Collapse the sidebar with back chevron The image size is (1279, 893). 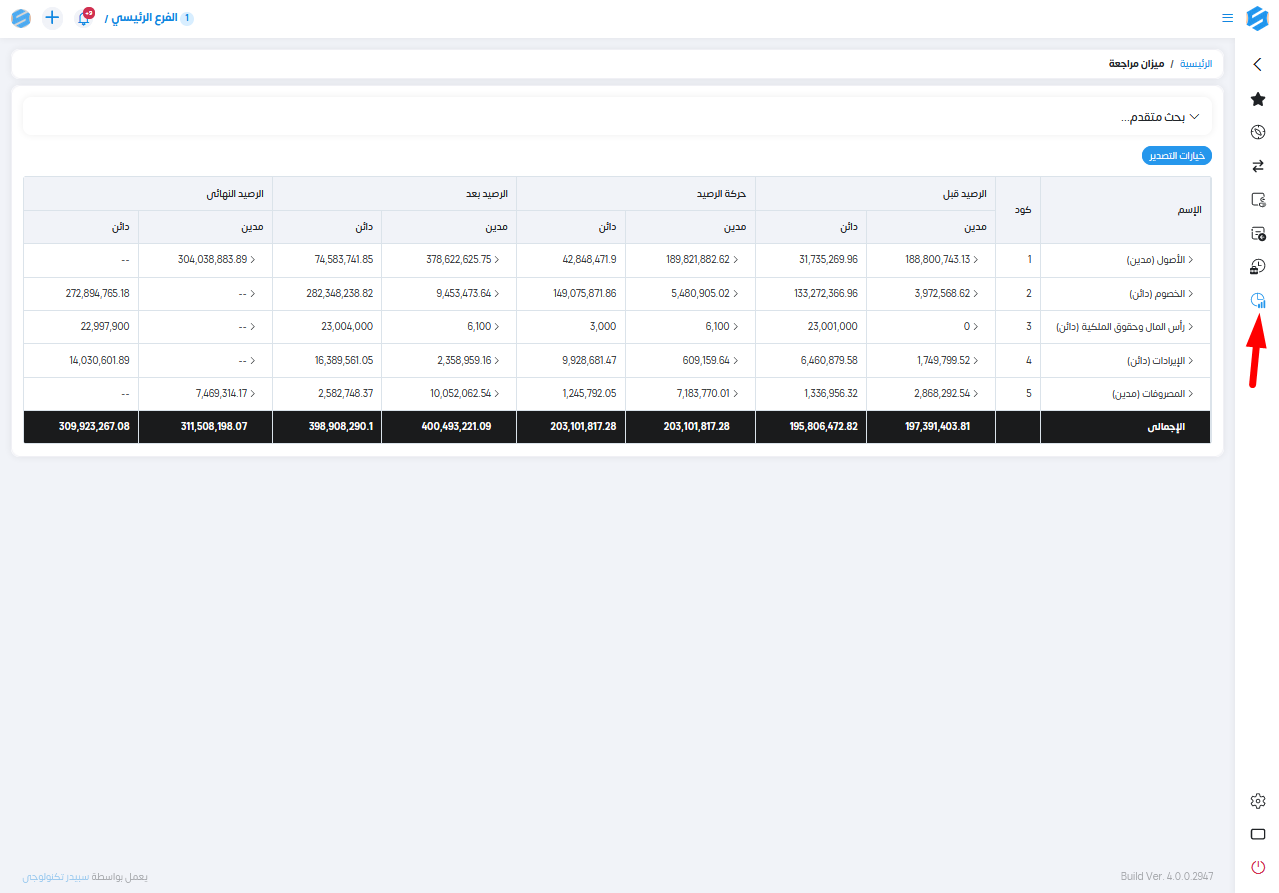click(x=1258, y=64)
